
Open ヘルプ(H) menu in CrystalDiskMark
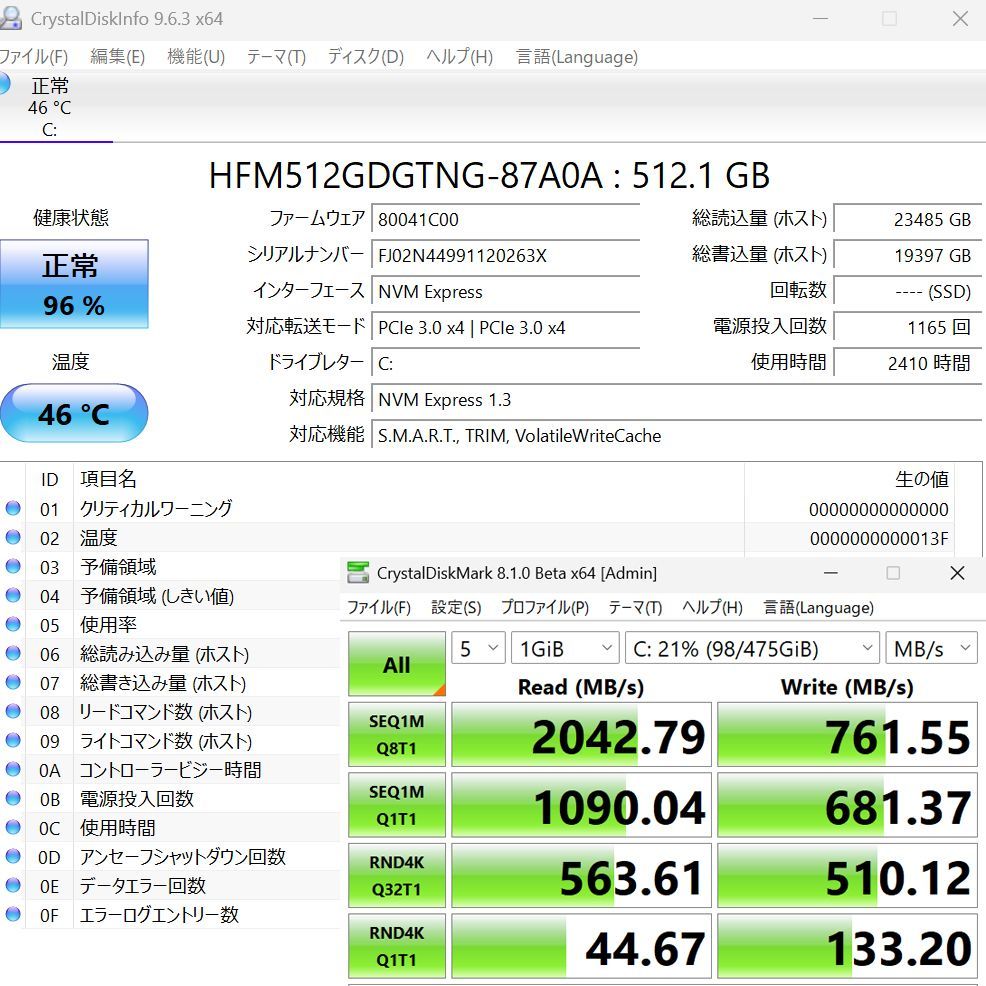[x=712, y=607]
